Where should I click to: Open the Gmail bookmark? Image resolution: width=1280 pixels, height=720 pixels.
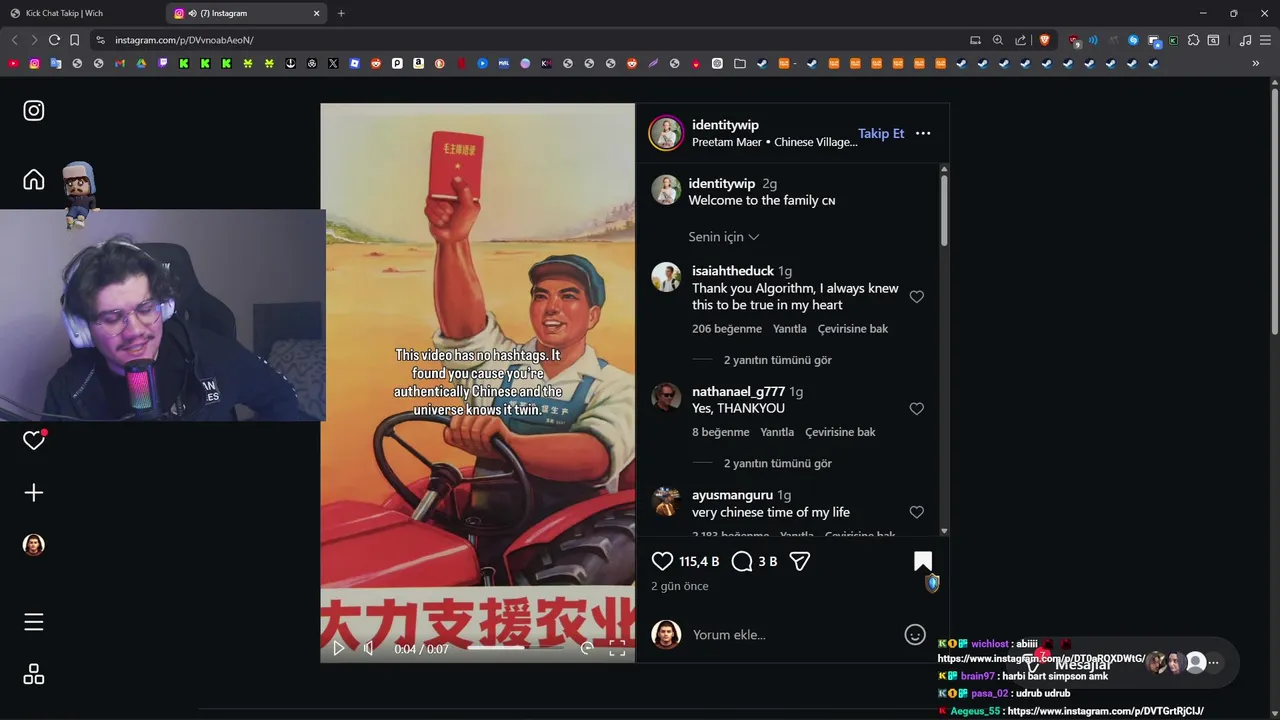point(120,63)
